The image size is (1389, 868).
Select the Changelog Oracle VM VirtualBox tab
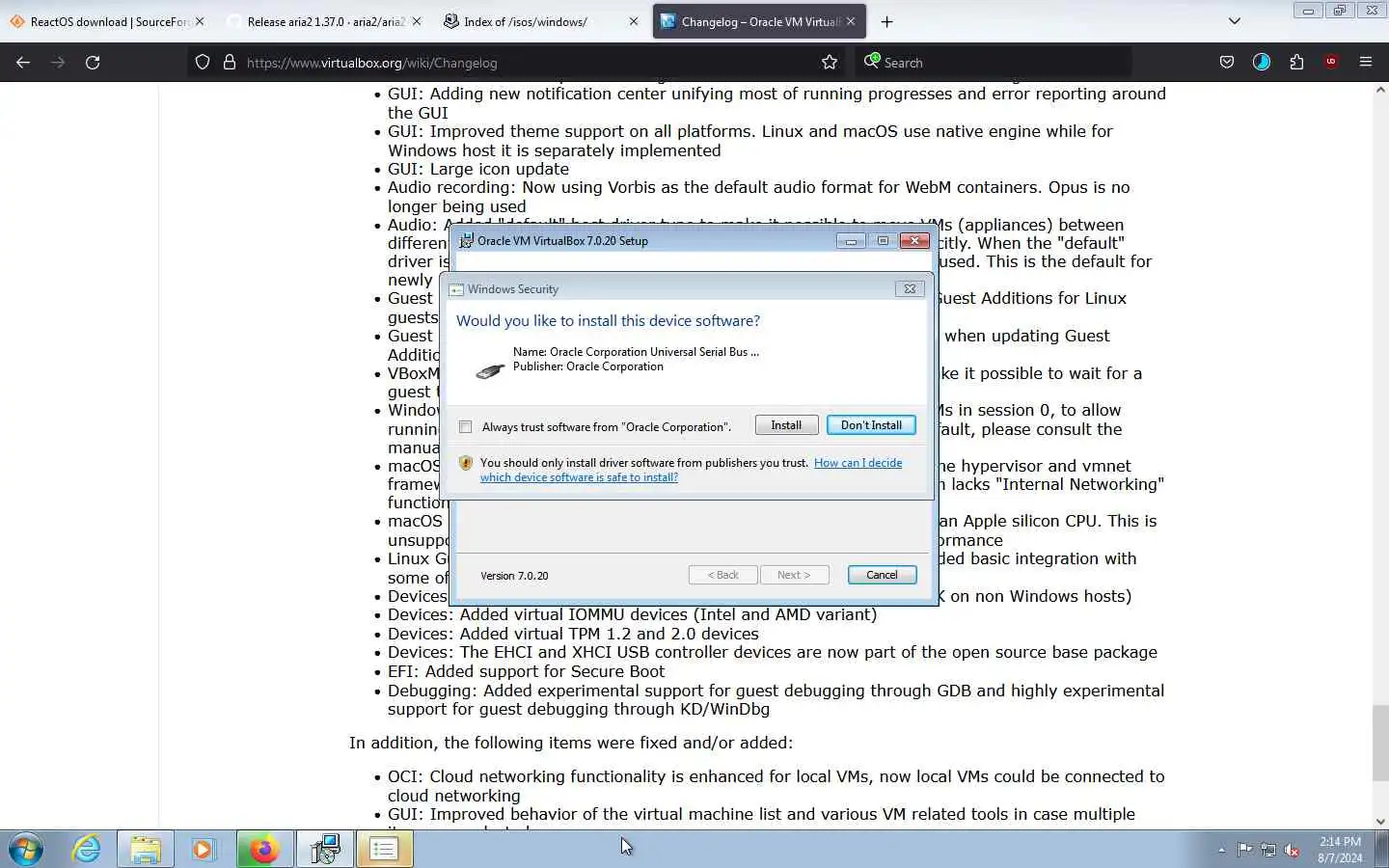tap(759, 21)
